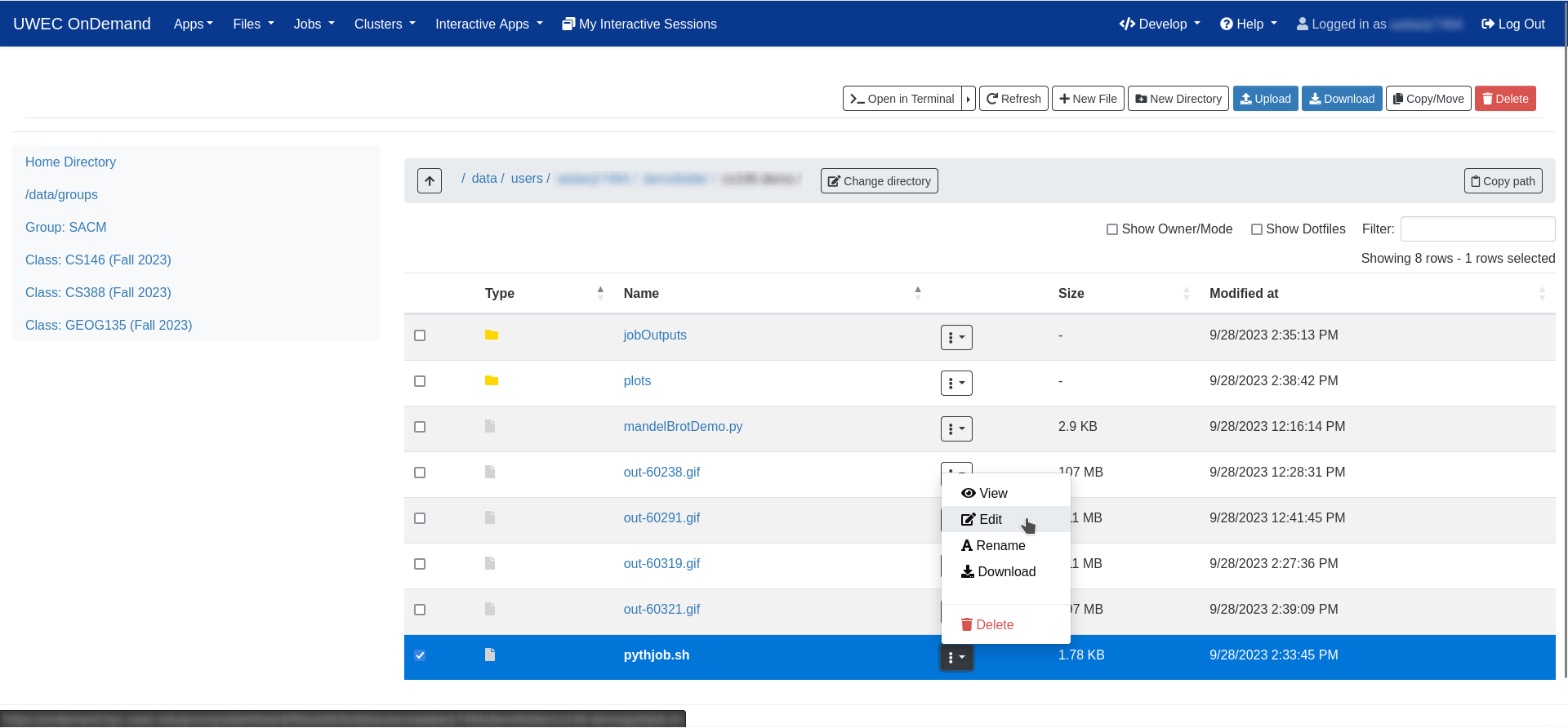Click the Copy path button
This screenshot has height=728, width=1568.
pos(1503,181)
